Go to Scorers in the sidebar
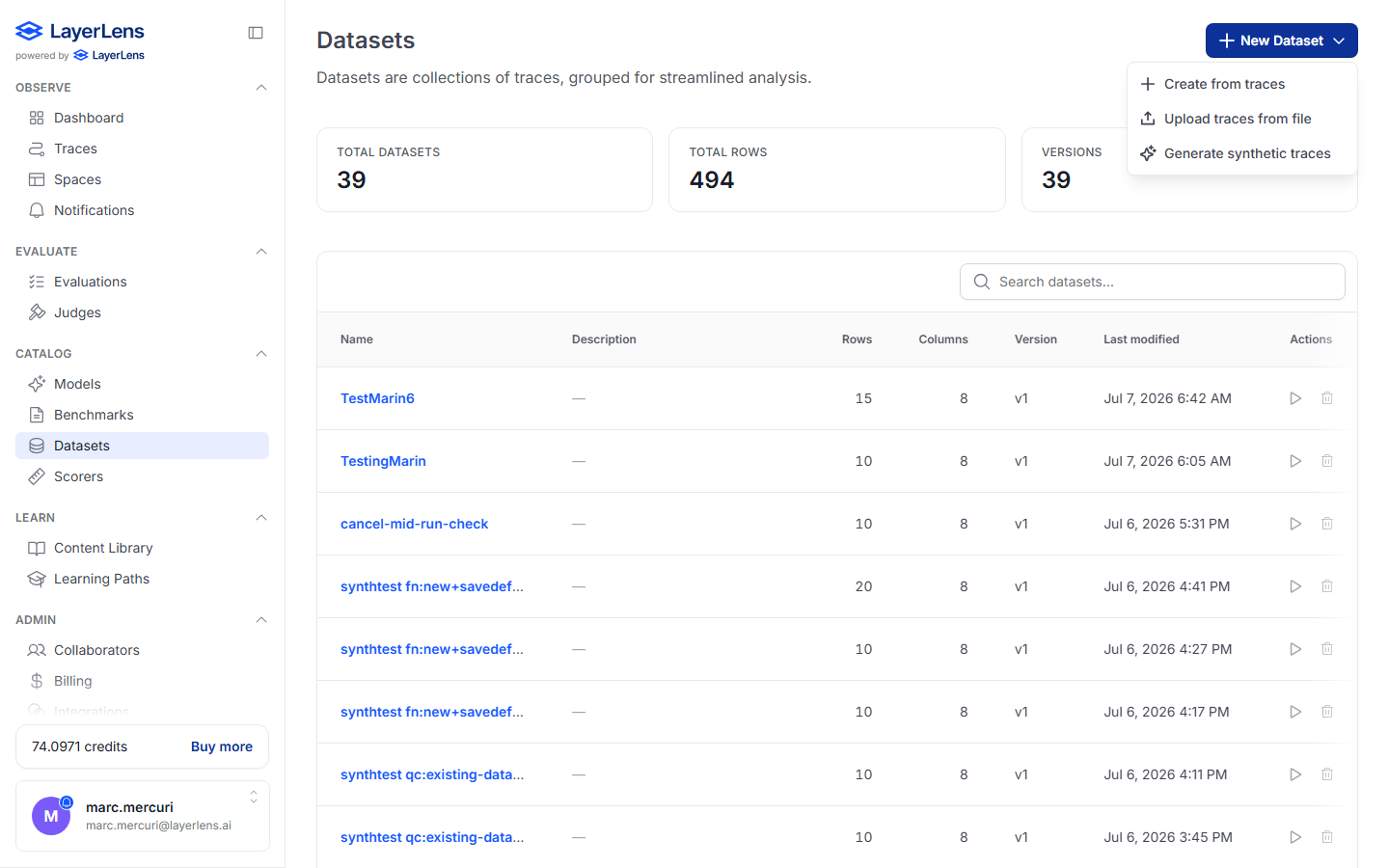This screenshot has width=1389, height=868. tap(142, 476)
